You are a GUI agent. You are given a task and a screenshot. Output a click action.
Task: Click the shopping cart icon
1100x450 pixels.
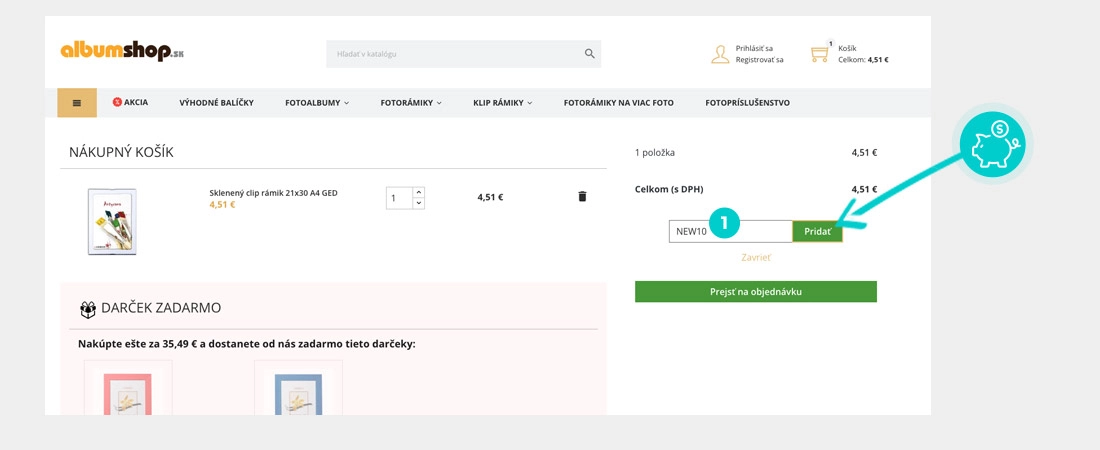point(819,54)
